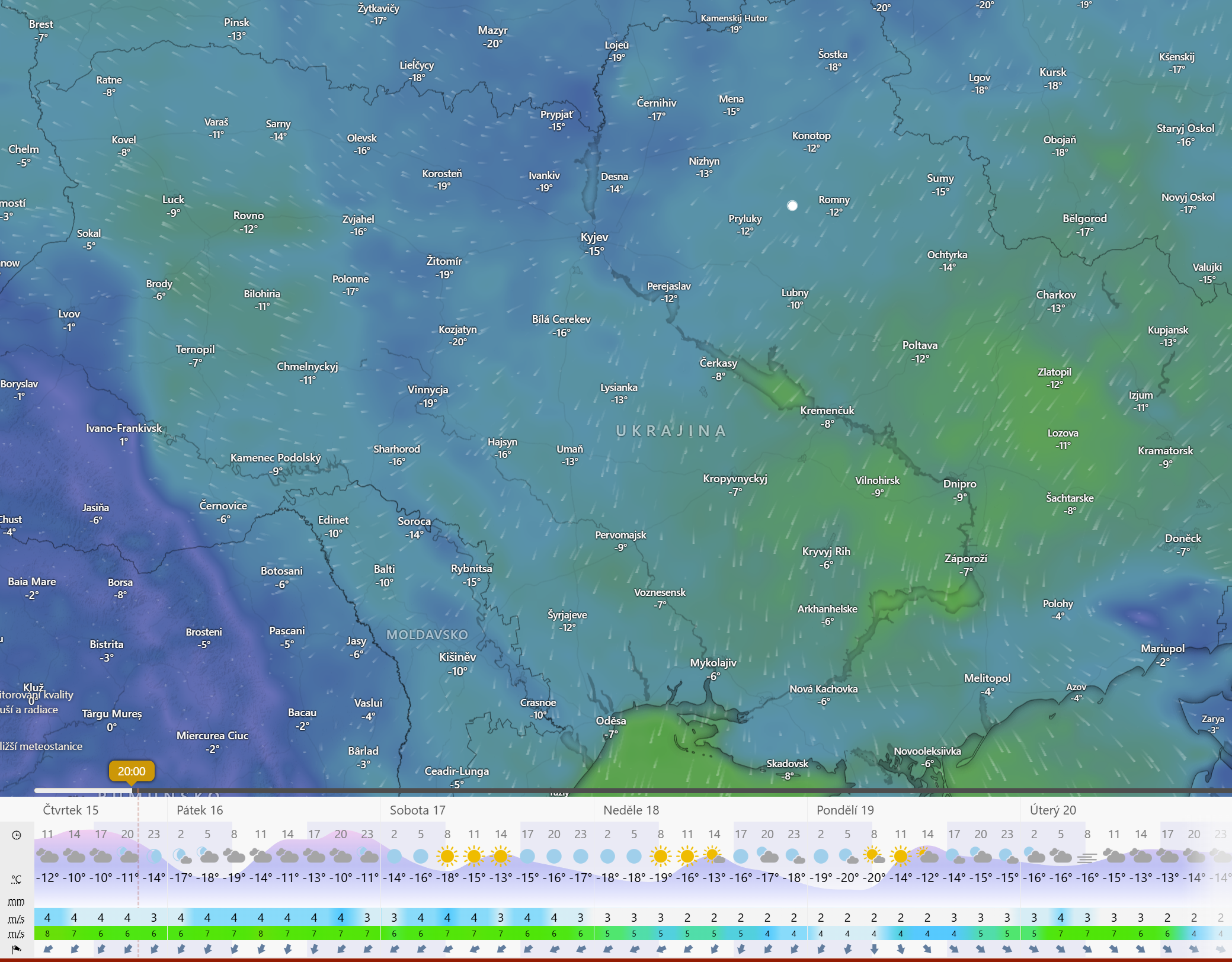Click the wind direction flag icon
1232x962 pixels.
click(17, 950)
